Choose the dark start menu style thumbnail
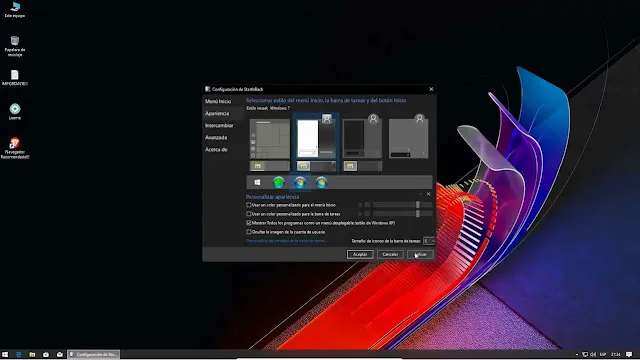Screen dimensions: 640x360 click(x=362, y=137)
